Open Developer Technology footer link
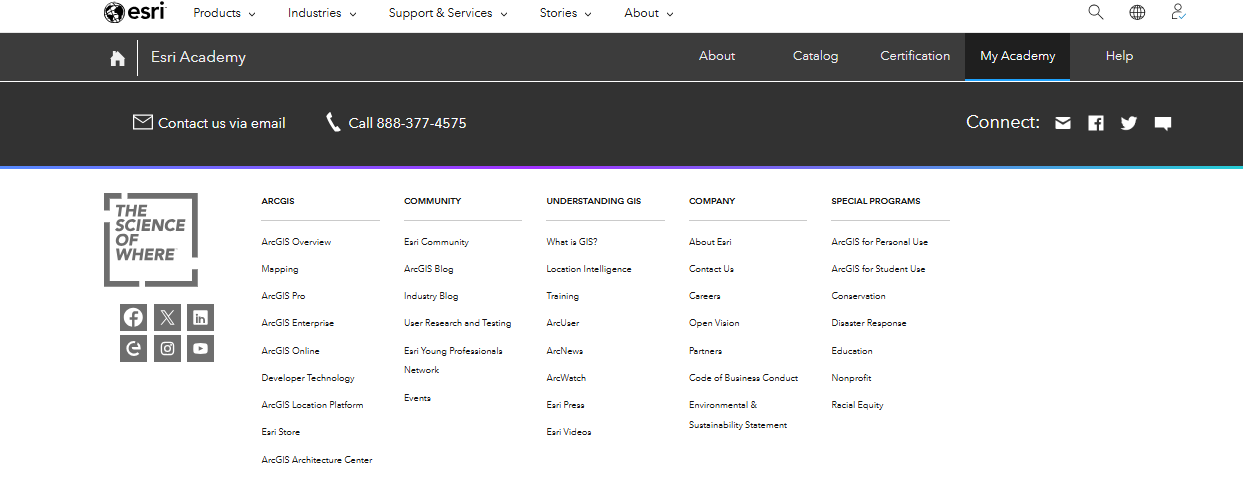The image size is (1243, 479). 308,378
